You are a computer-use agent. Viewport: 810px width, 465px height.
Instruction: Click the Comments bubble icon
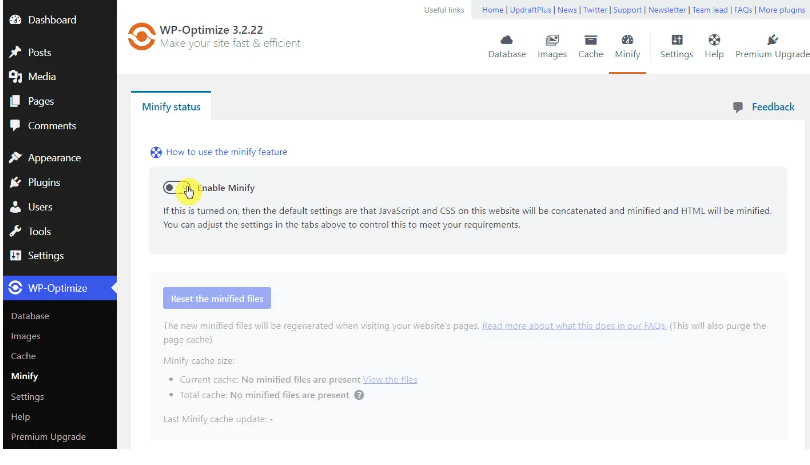point(15,126)
